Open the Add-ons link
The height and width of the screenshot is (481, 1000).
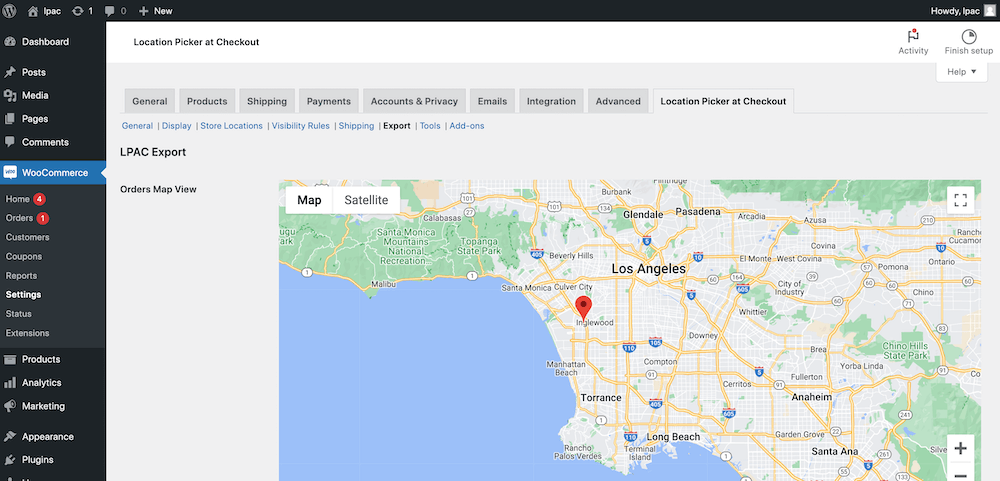[x=467, y=126]
